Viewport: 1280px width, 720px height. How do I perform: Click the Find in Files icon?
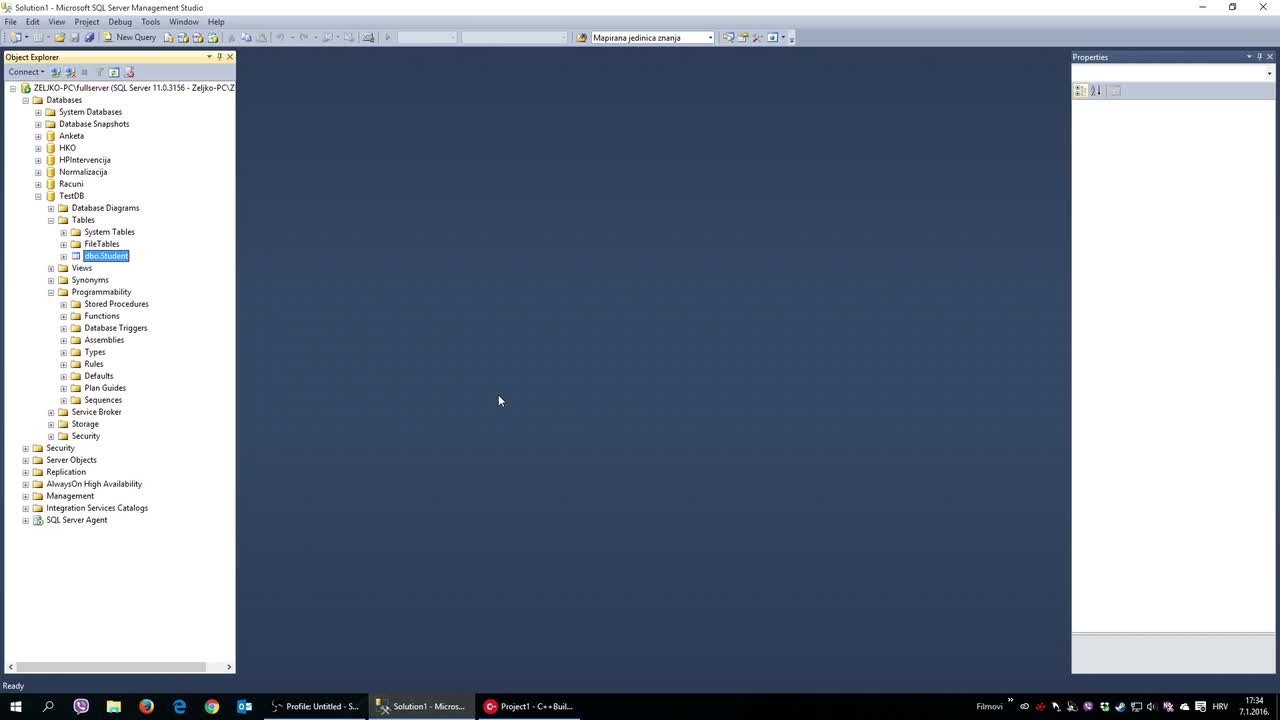(582, 37)
